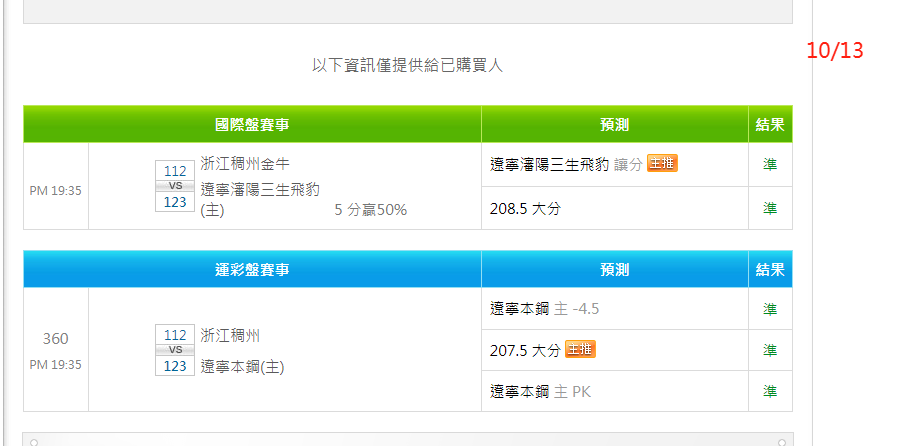The image size is (914, 446).
Task: Click the 主推 badge beside 遼寧瀋陽三生飛豹 讓分
Action: pyautogui.click(x=662, y=164)
